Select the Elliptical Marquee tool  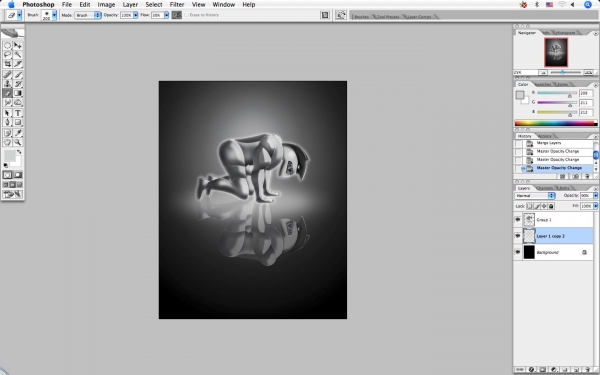[7, 46]
